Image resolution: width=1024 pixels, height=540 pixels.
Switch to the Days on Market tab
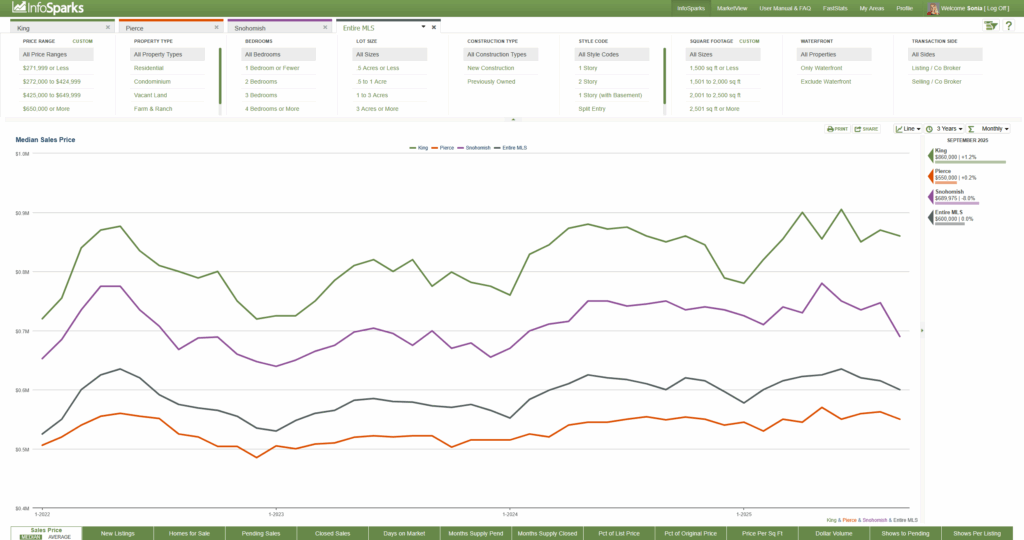[404, 533]
